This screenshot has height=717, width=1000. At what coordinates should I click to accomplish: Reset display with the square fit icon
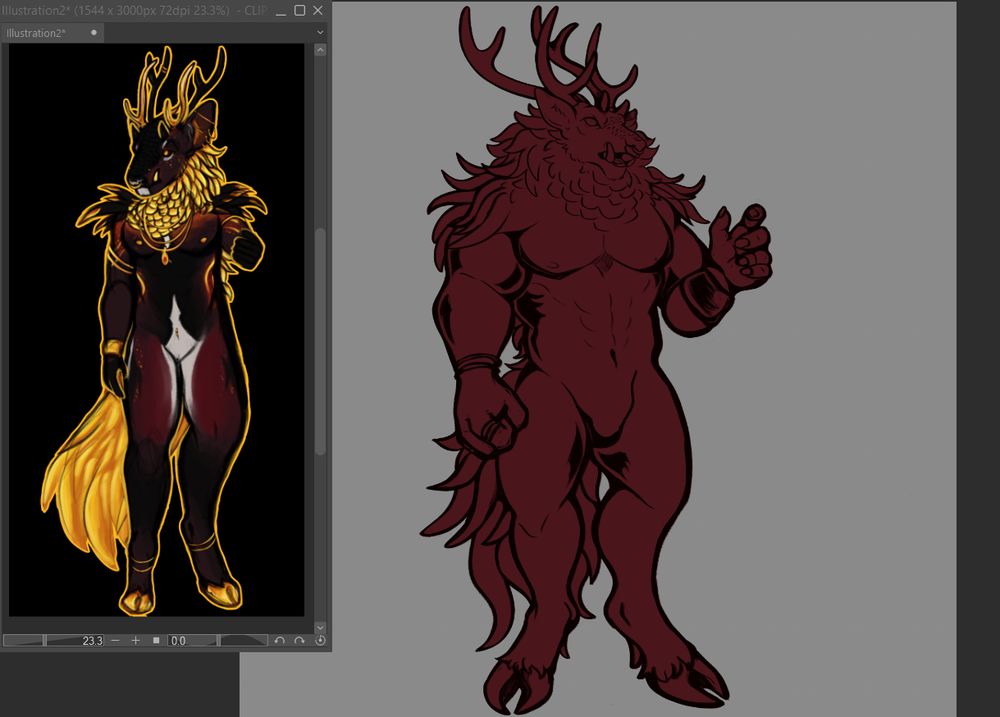(x=156, y=640)
